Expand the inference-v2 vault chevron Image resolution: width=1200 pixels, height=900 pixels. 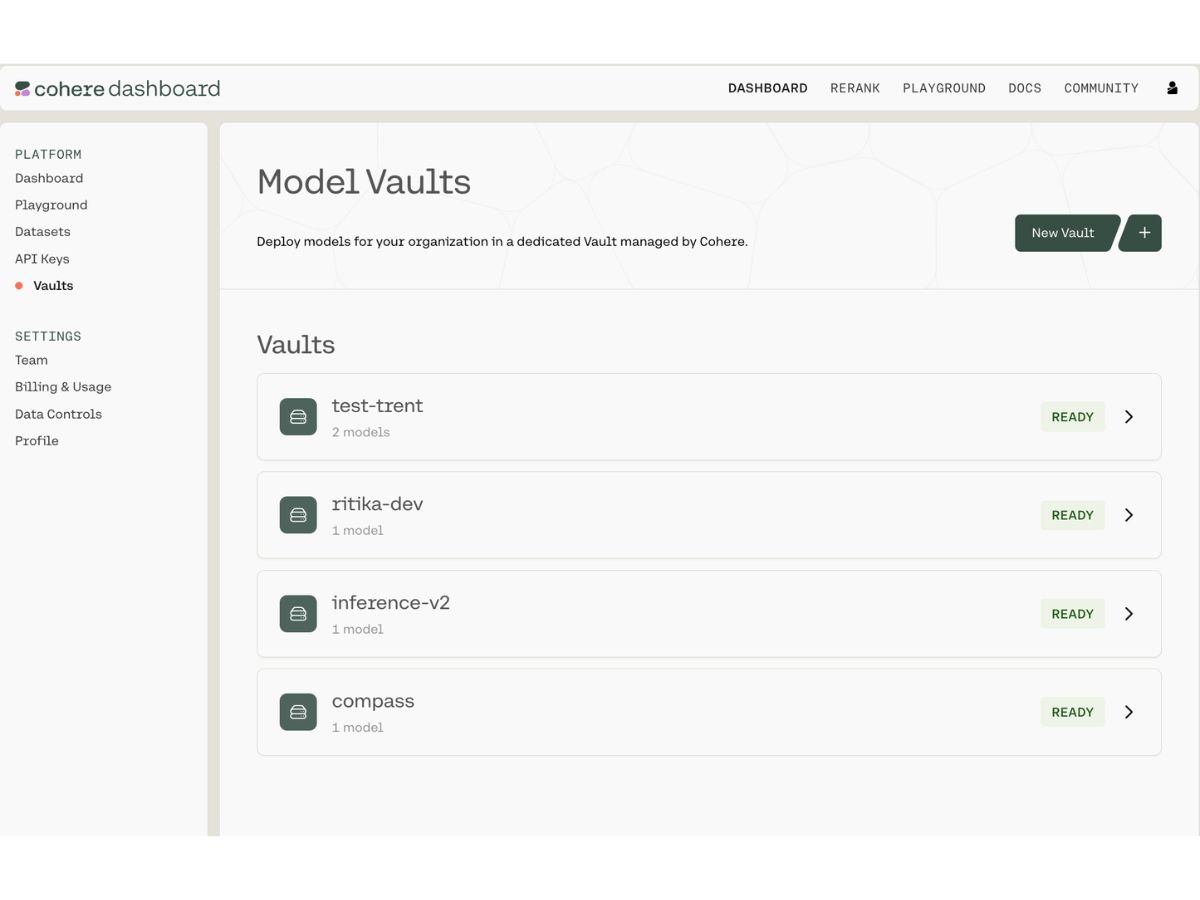[x=1129, y=614]
